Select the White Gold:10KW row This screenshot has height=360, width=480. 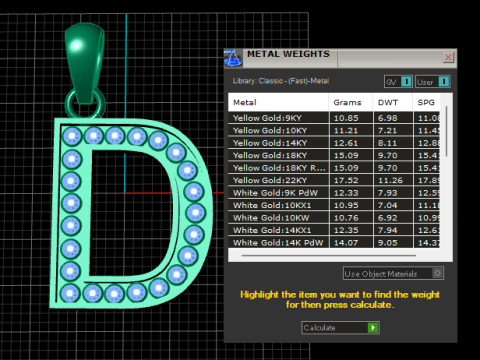click(x=334, y=218)
